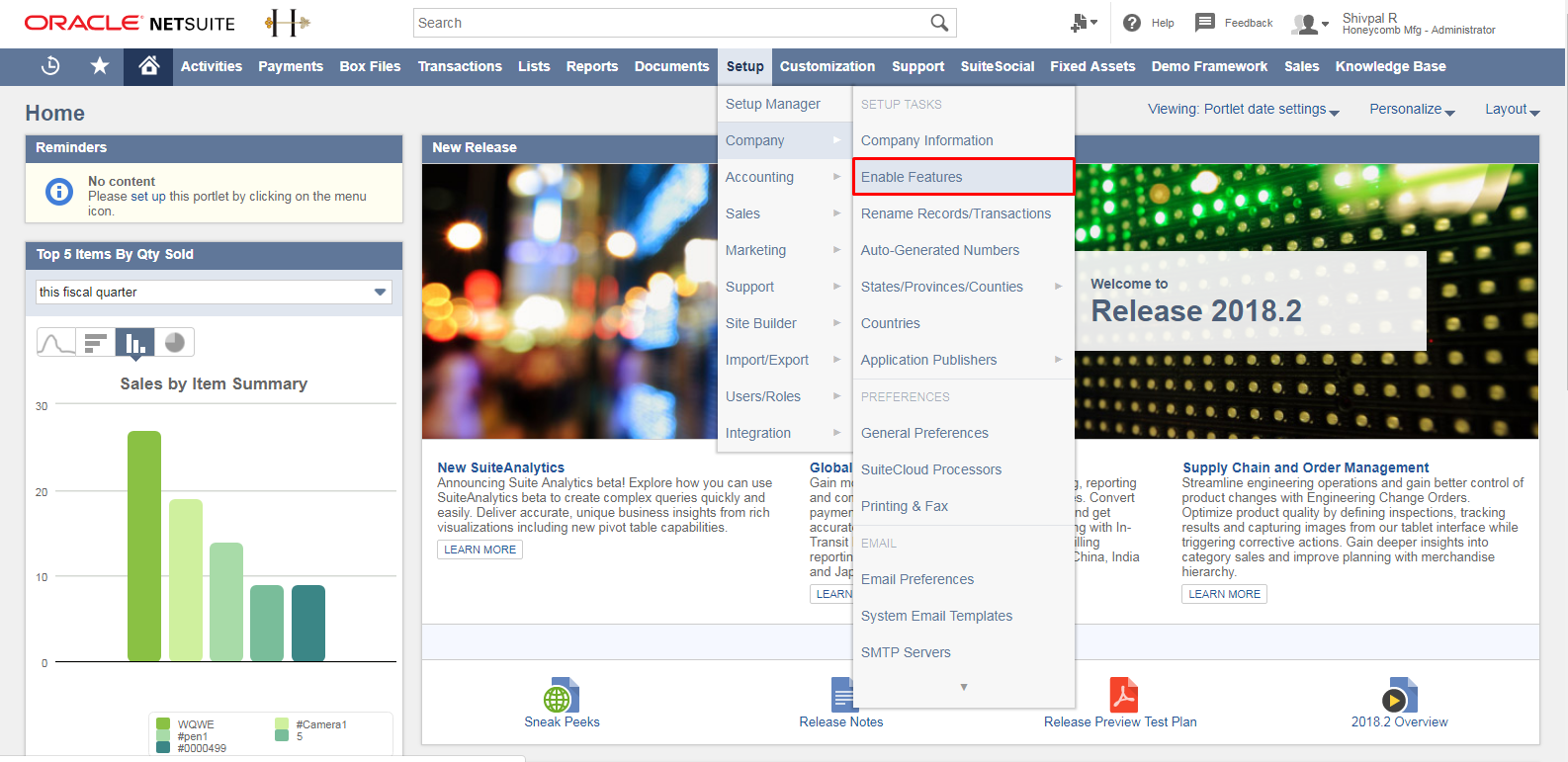
Task: Click the Reminders info icon
Action: pyautogui.click(x=59, y=192)
